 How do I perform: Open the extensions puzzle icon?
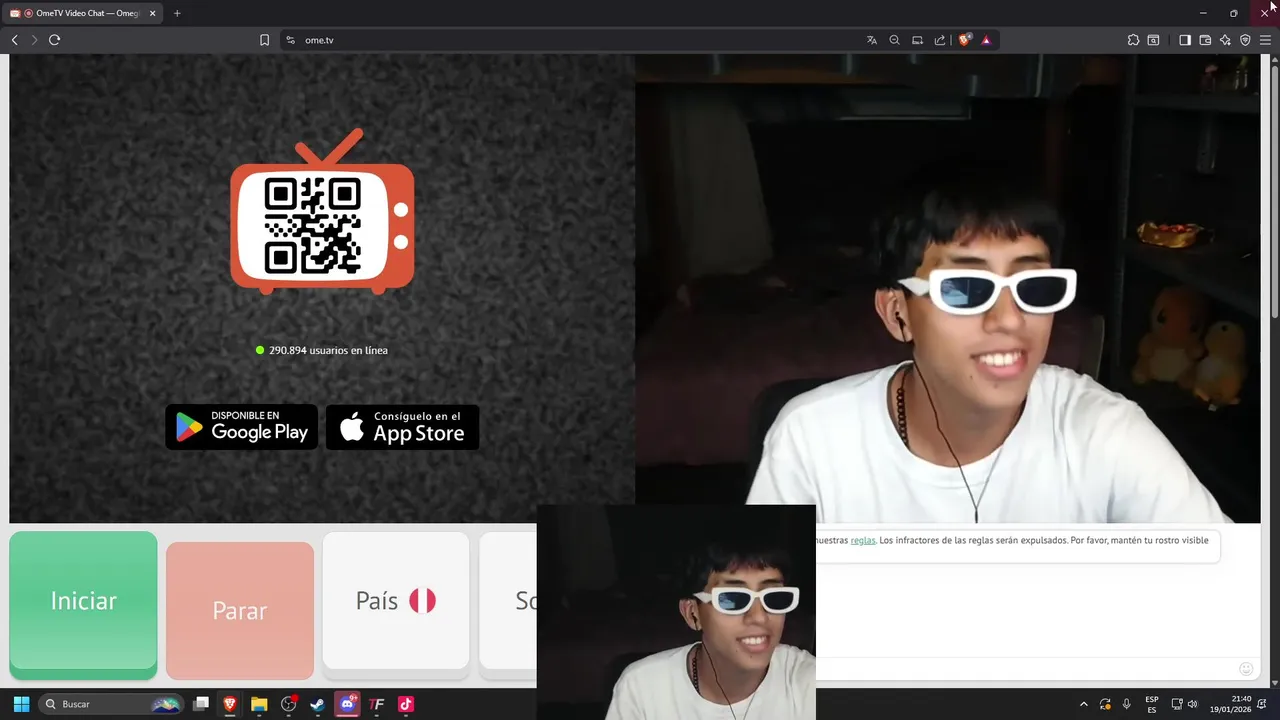1133,40
